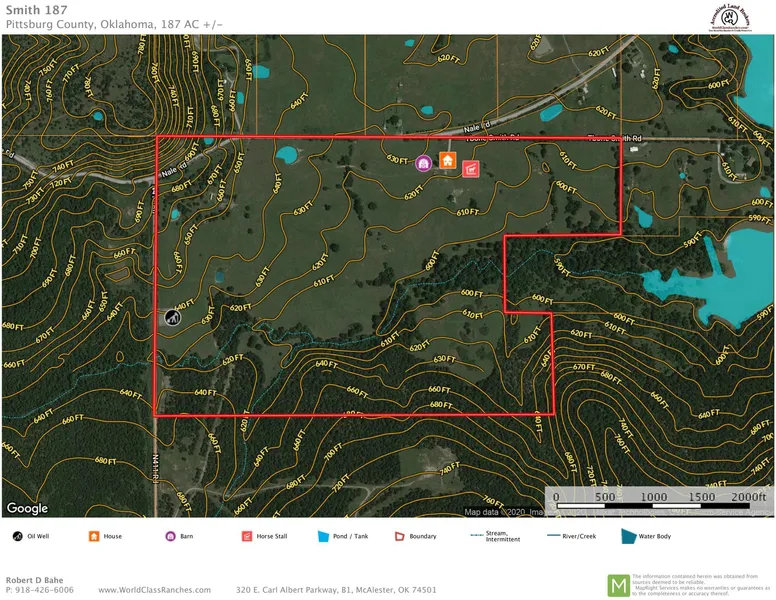Screen dimensions: 776x600
Task: Click the River/Creek legend entry
Action: (572, 536)
